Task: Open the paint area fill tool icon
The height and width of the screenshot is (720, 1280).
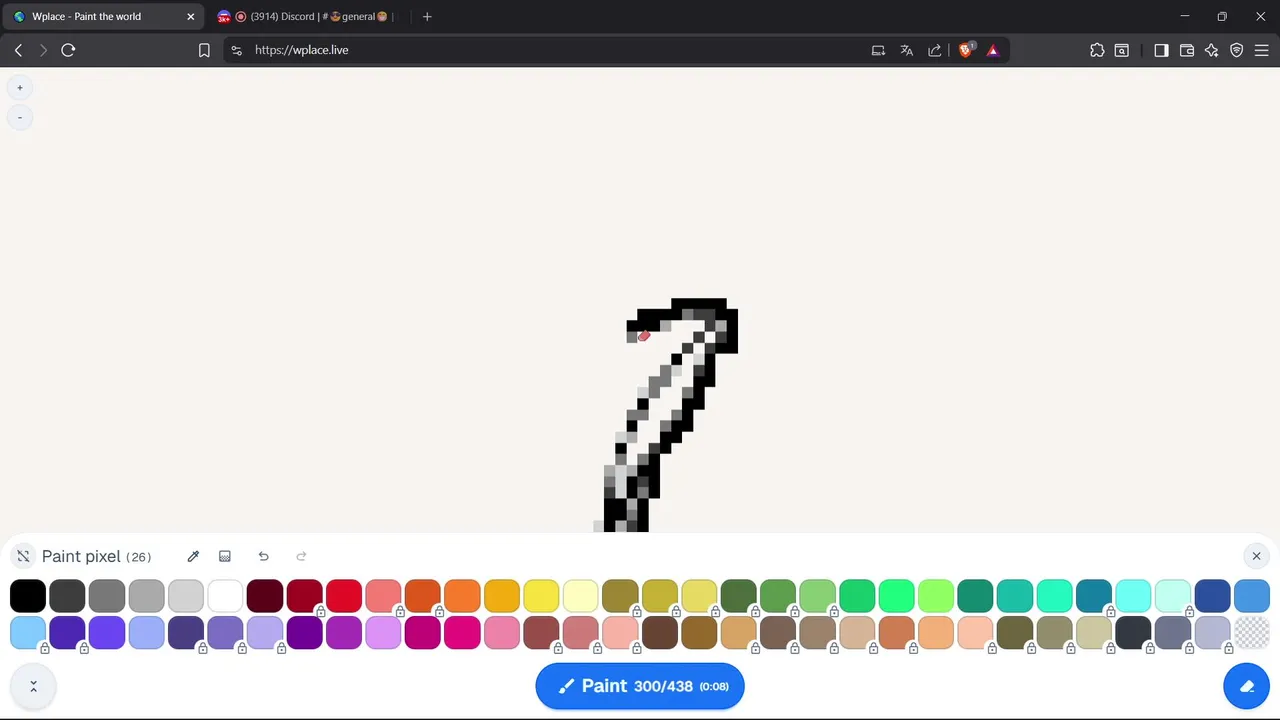Action: coord(225,556)
